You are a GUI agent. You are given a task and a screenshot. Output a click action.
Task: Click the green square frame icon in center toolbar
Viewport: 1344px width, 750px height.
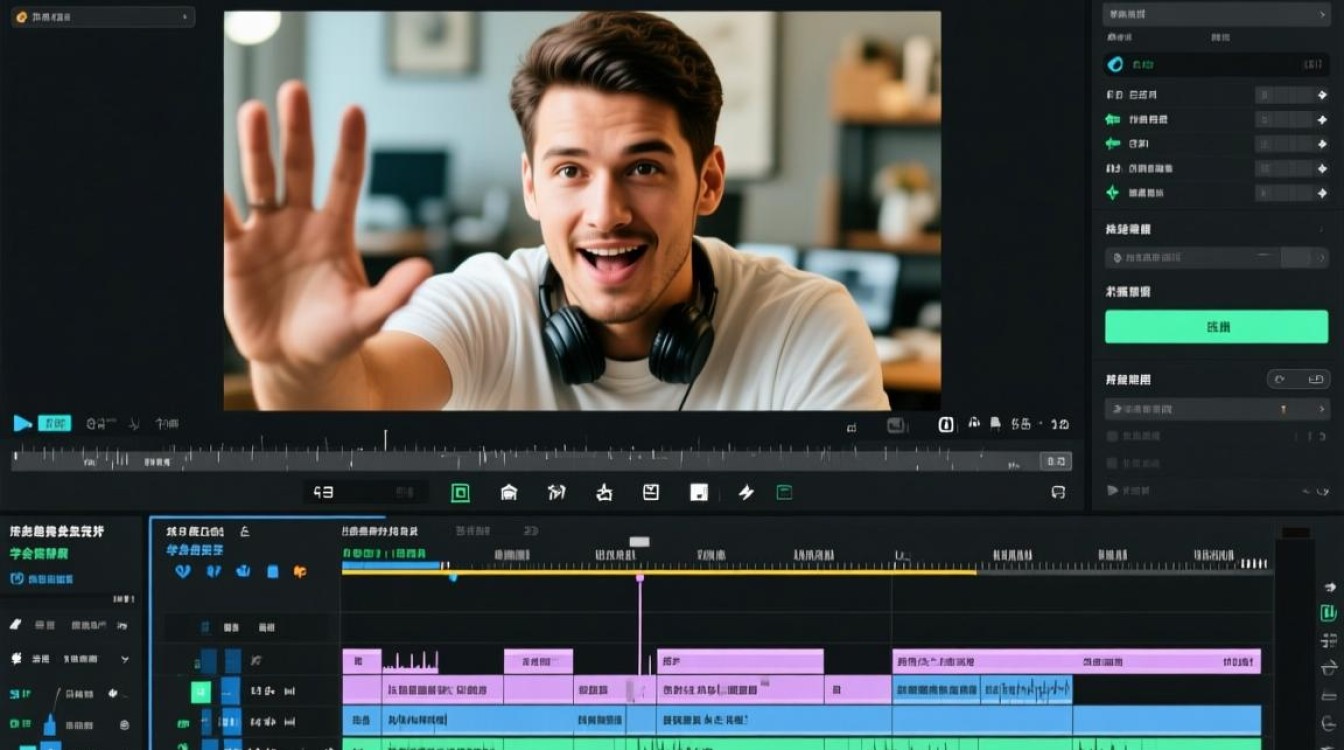pos(460,492)
